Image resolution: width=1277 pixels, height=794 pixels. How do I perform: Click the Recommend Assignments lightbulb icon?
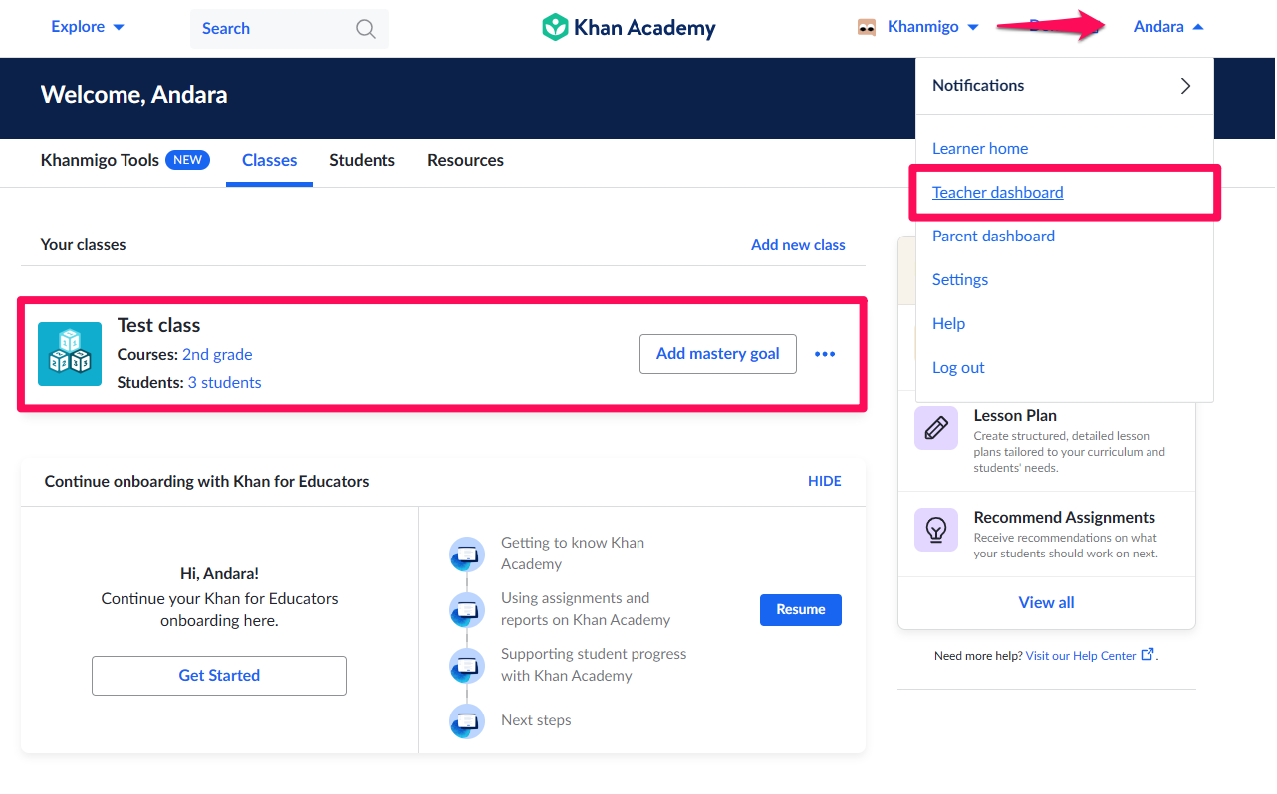936,530
